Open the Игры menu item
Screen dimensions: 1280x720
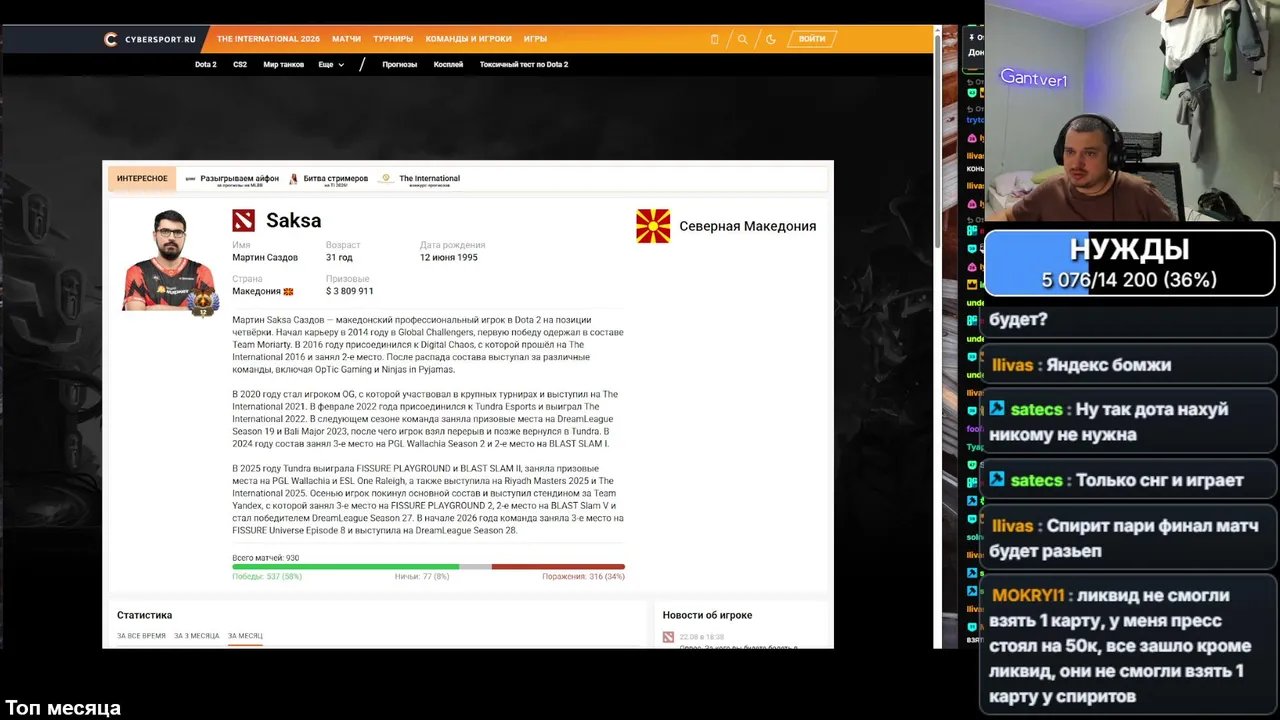point(535,39)
